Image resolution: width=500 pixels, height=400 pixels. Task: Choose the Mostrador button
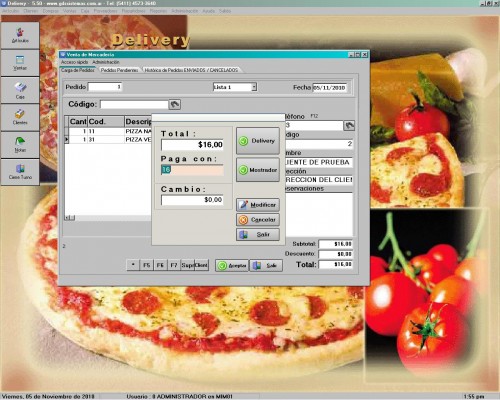pyautogui.click(x=258, y=170)
